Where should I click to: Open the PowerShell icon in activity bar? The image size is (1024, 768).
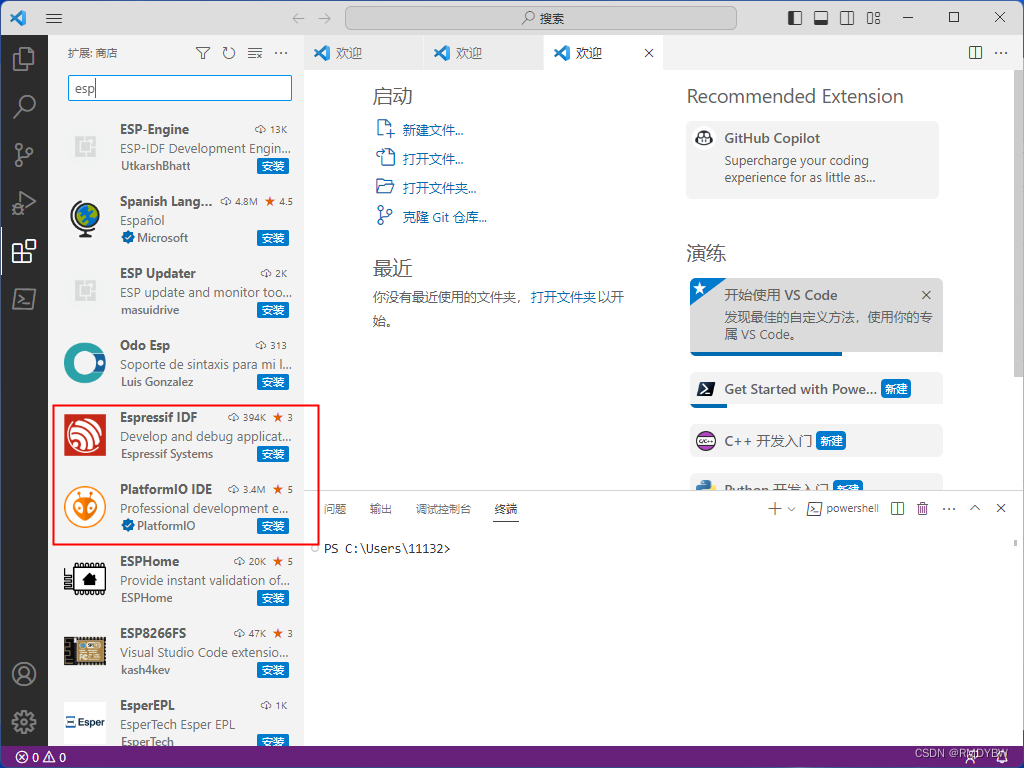(x=24, y=299)
